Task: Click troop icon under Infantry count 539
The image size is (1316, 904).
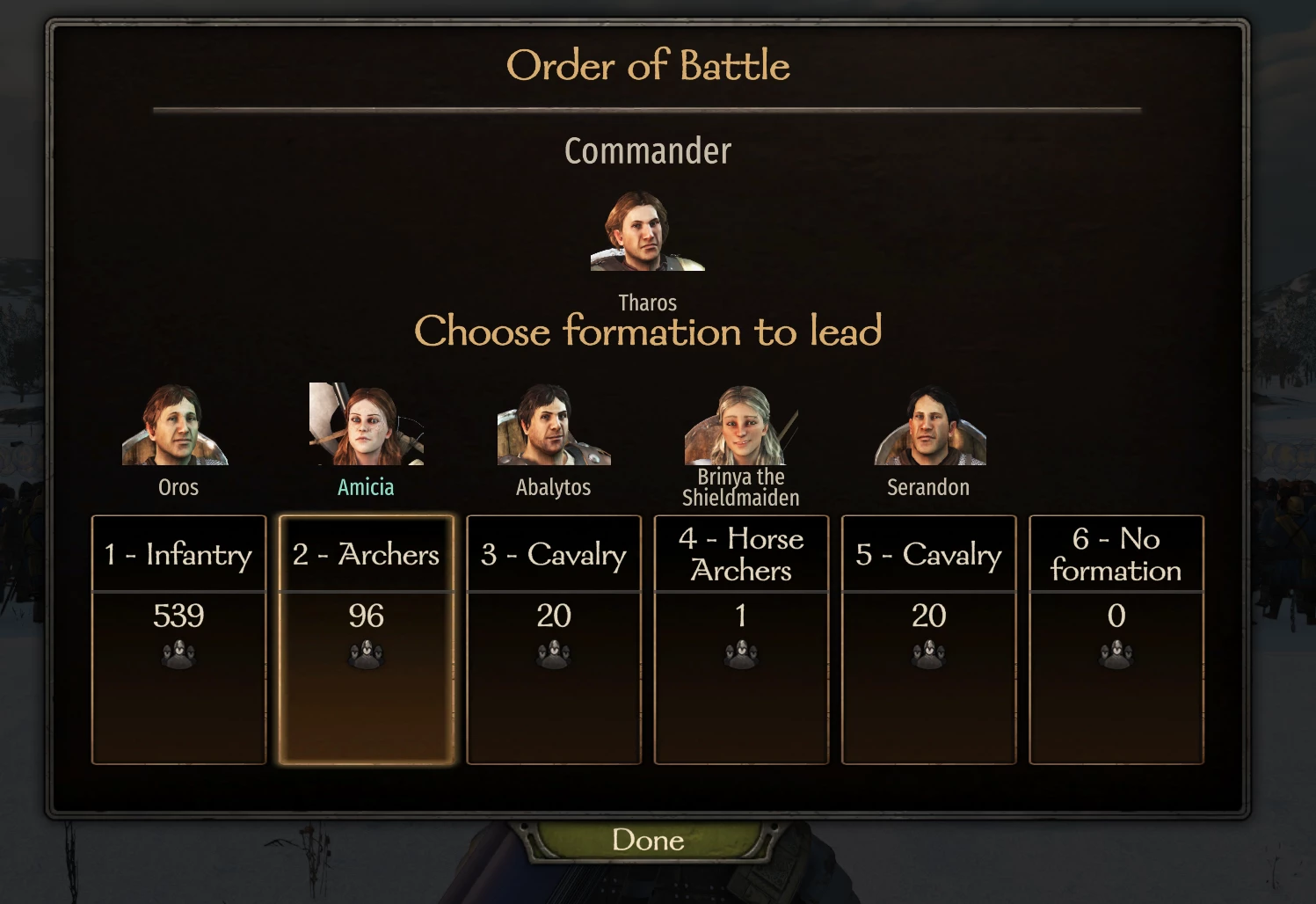Action: [178, 654]
